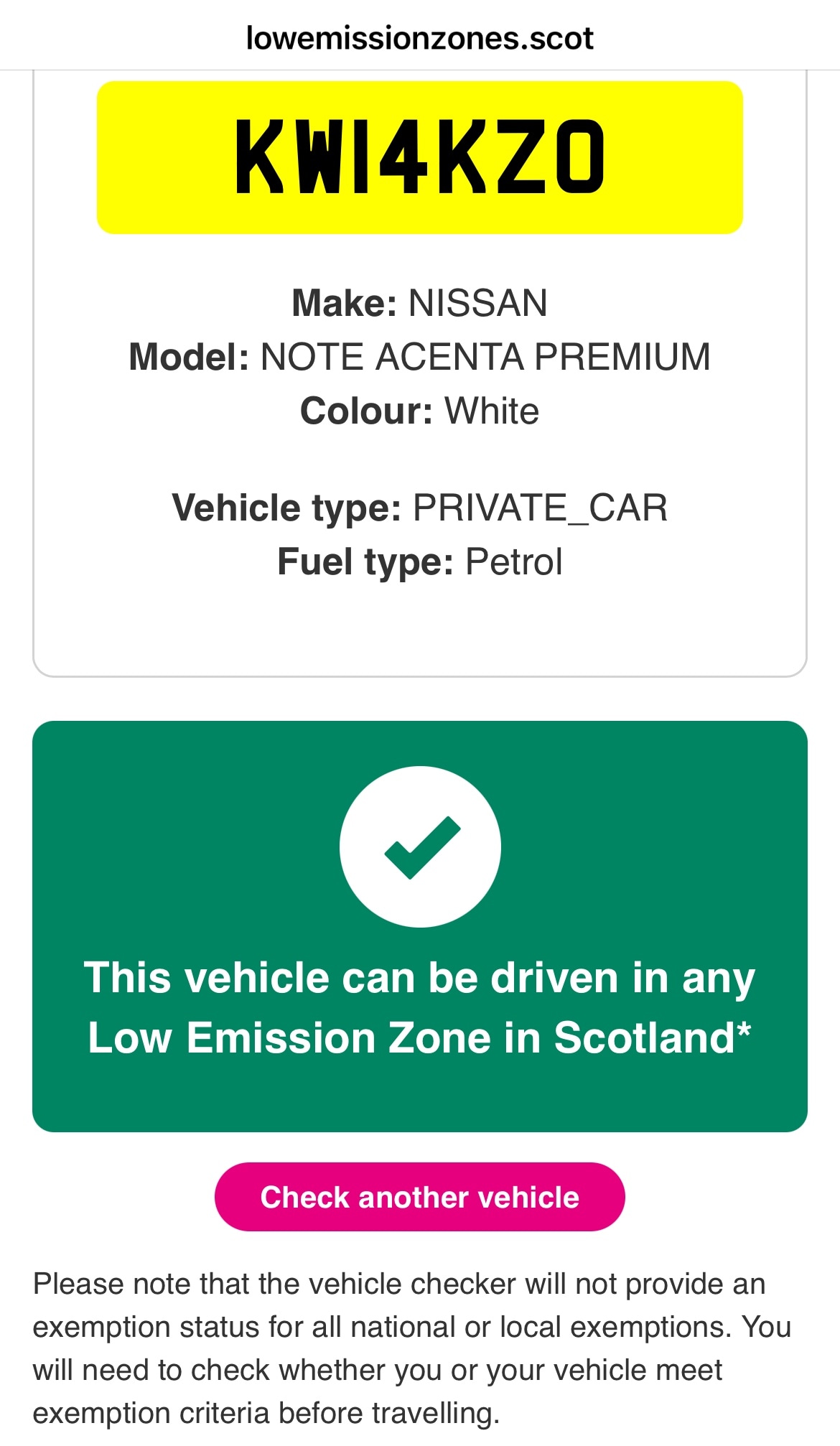Click the bold Make label
This screenshot has height=1446, width=840.
pos(344,303)
